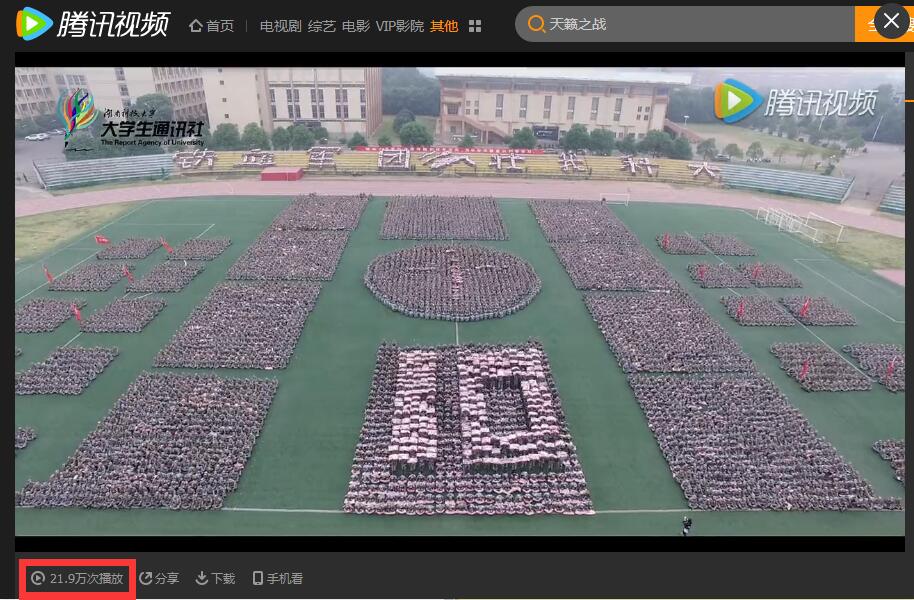Select the 电影 channel

click(x=355, y=26)
